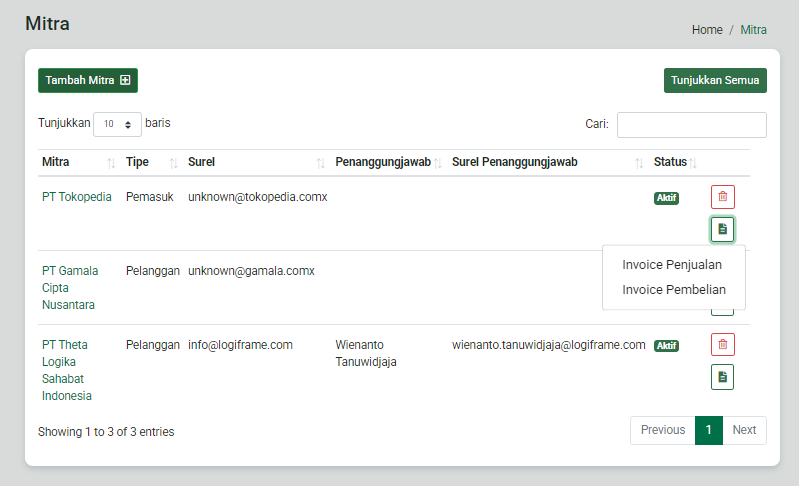
Task: Go to the Previous page
Action: coord(662,430)
